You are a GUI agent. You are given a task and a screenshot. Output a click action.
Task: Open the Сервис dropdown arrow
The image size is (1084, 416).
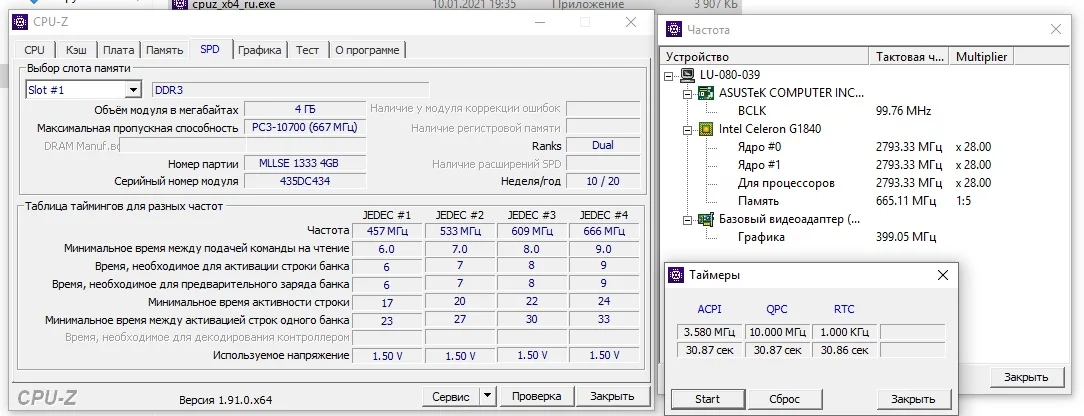click(x=487, y=396)
